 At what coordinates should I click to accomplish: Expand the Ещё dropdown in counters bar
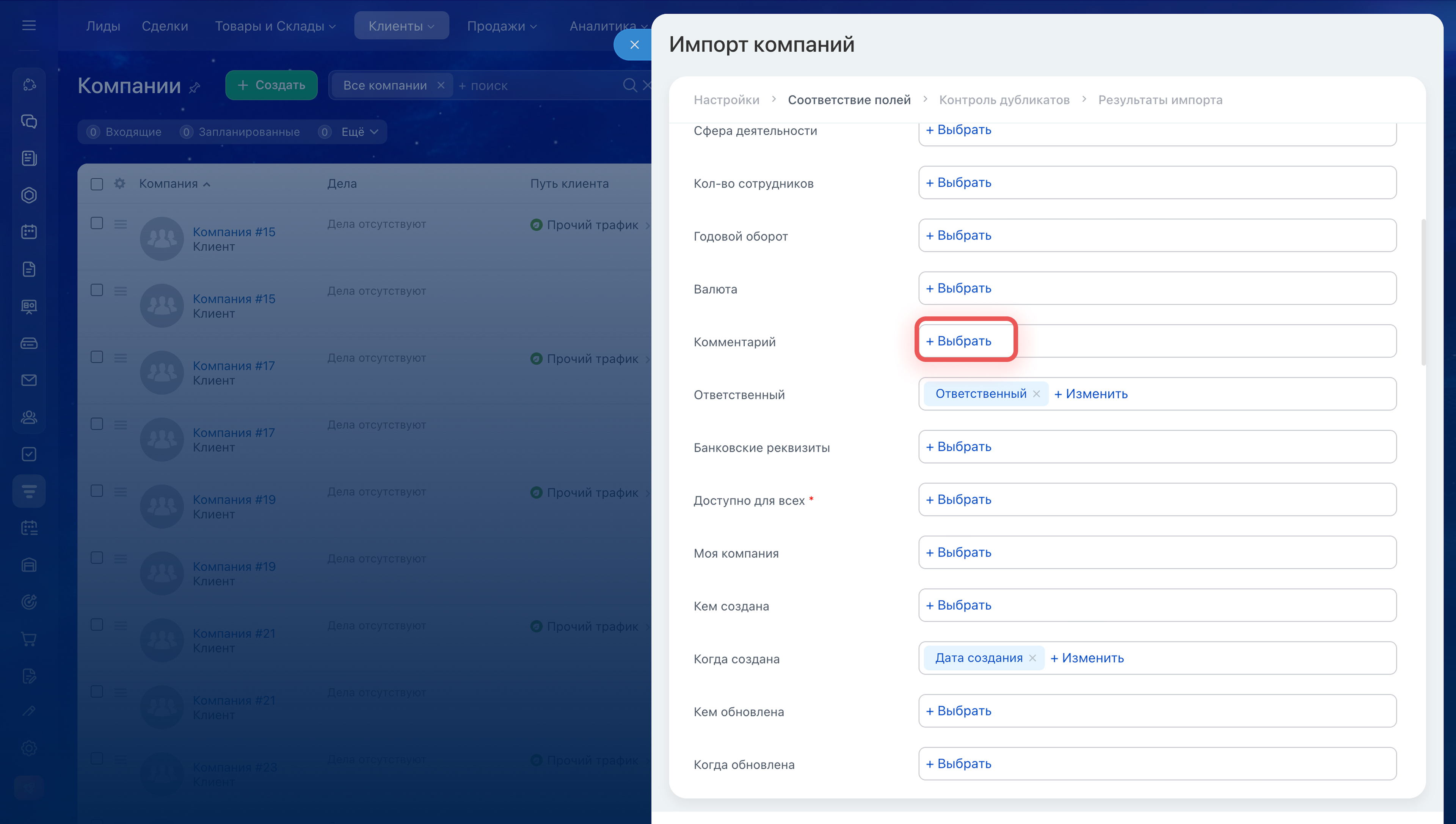coord(359,132)
